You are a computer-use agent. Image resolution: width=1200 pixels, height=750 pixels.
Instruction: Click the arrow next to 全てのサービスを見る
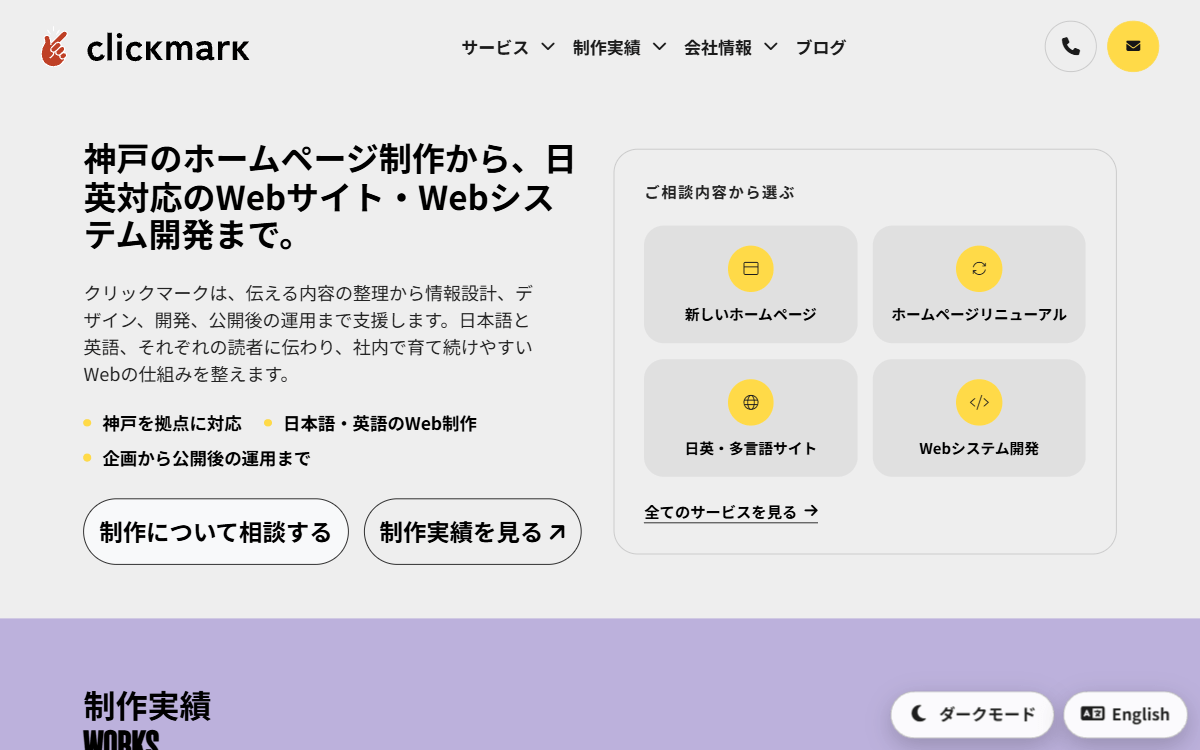(x=811, y=511)
